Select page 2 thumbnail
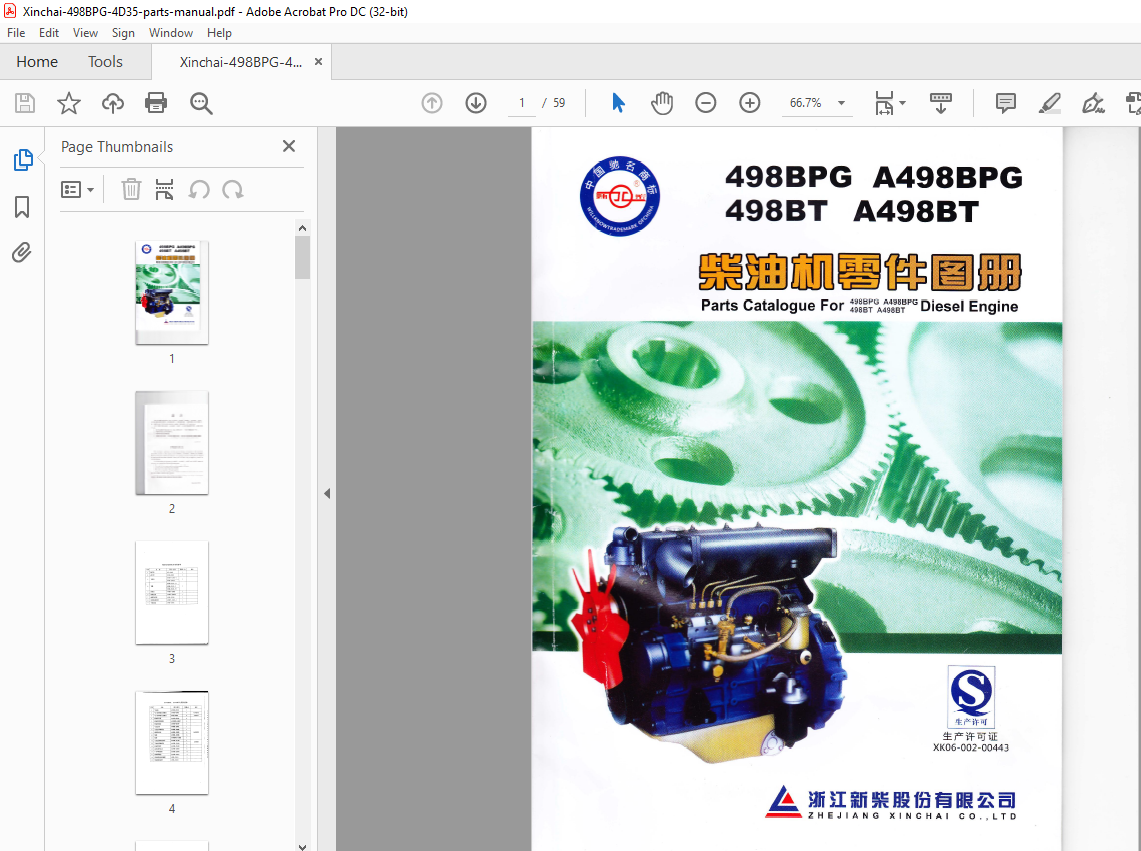The height and width of the screenshot is (851, 1141). pos(172,443)
